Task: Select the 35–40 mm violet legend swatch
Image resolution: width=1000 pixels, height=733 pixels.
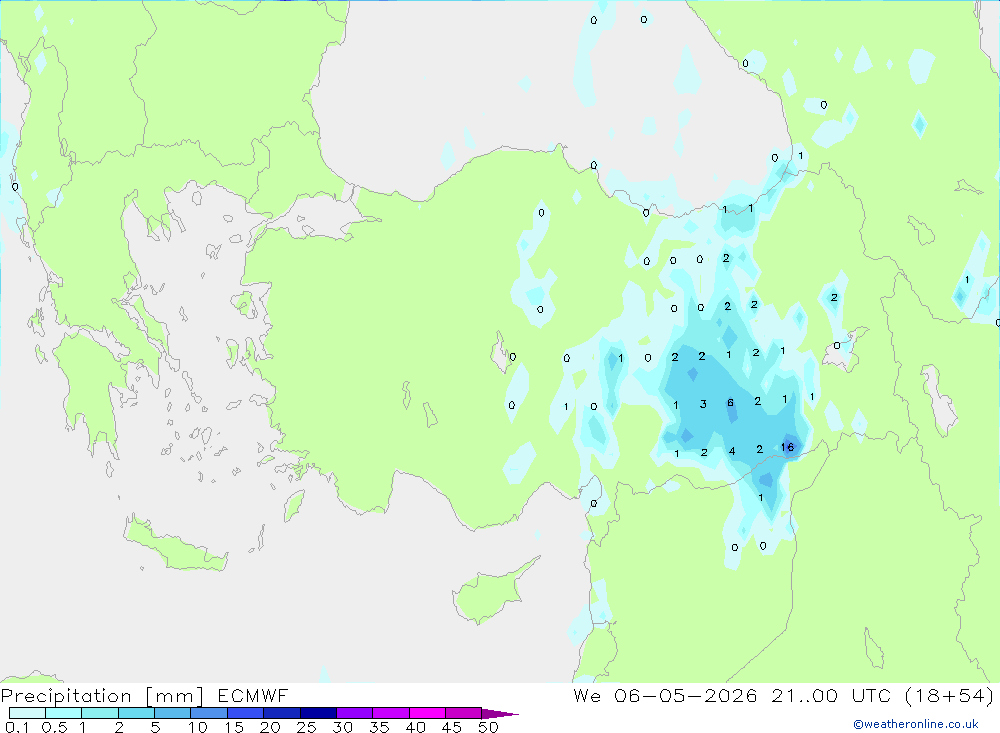Action: pyautogui.click(x=391, y=713)
